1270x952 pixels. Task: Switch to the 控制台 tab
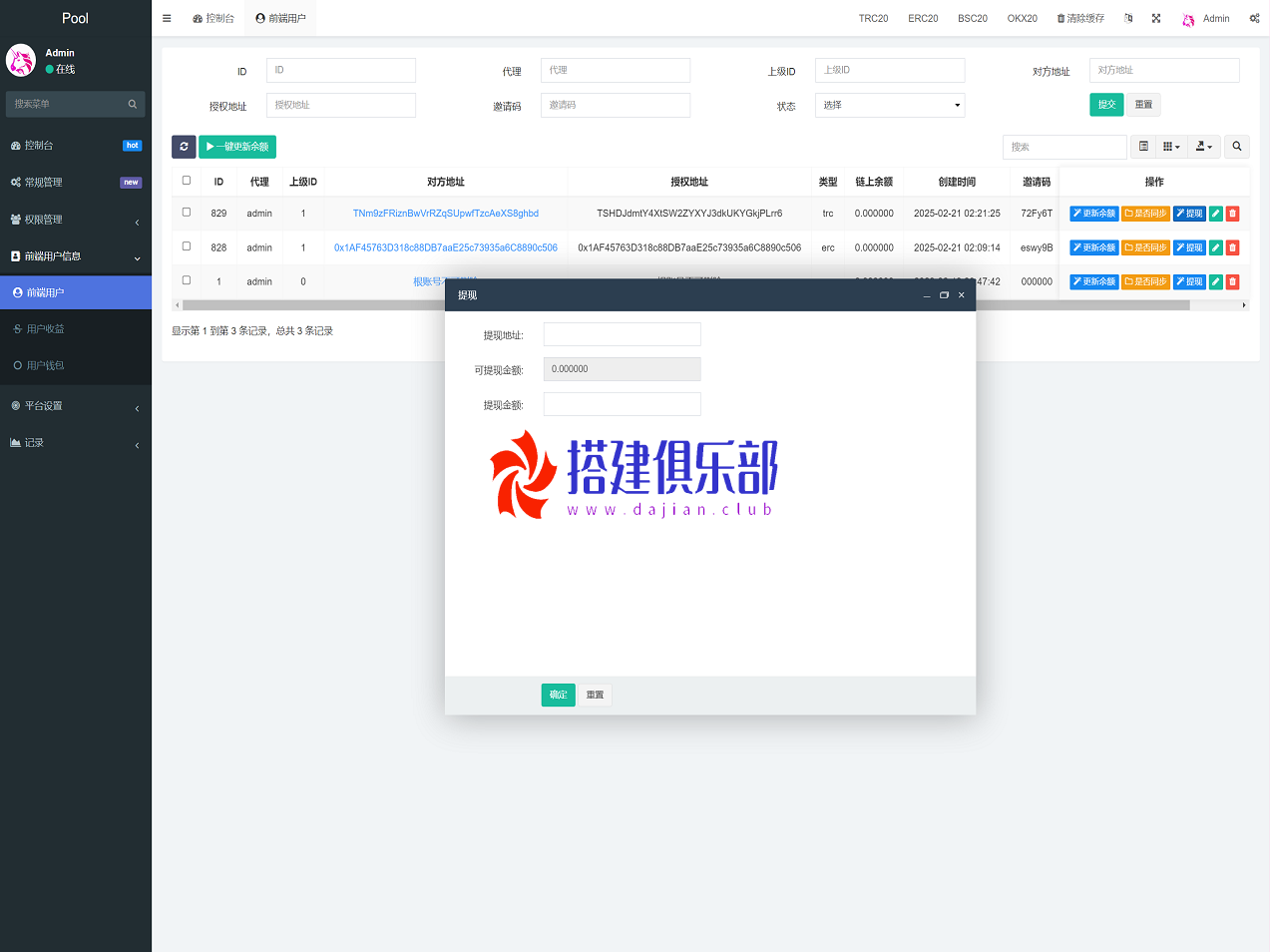click(213, 18)
